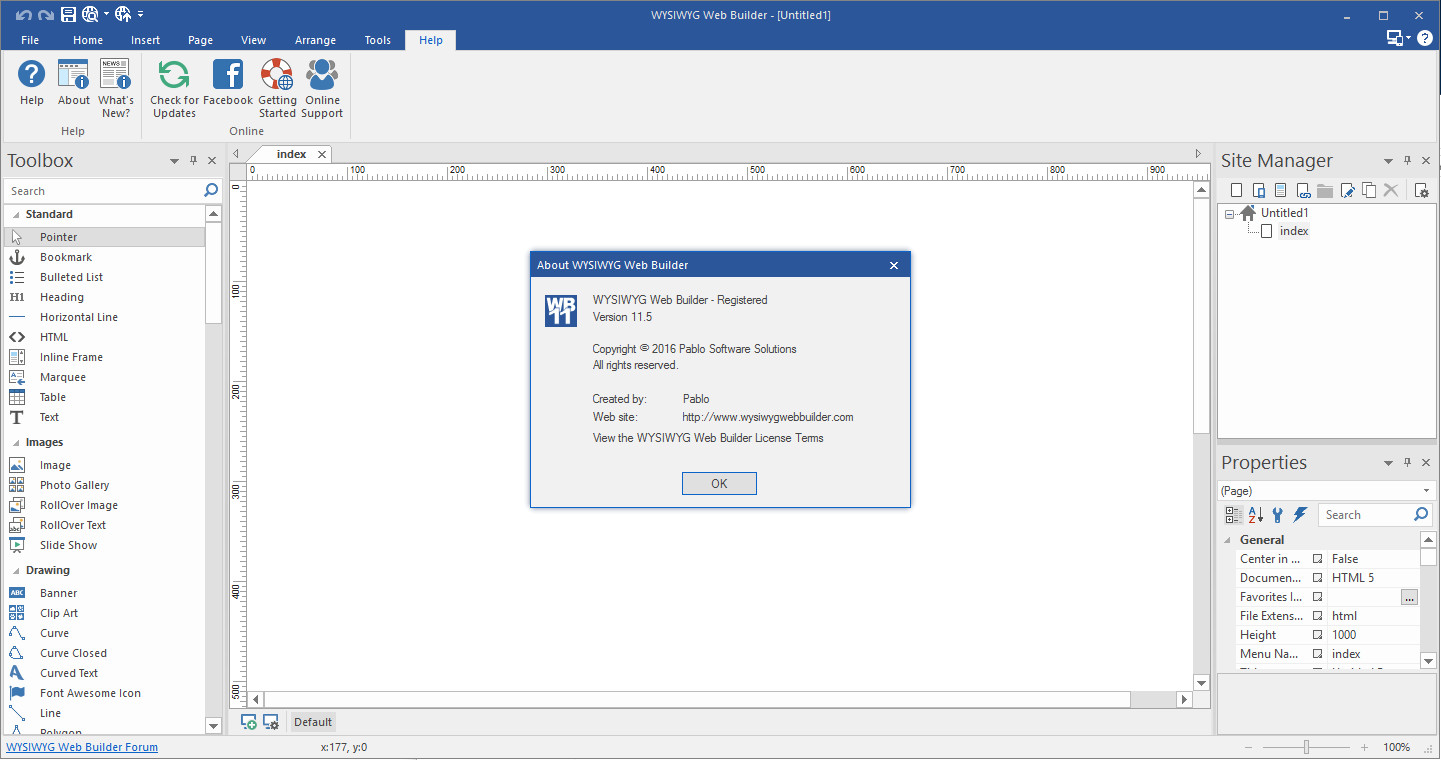1441x760 pixels.
Task: Pick the Font Awesome Icon tool
Action: click(x=104, y=693)
